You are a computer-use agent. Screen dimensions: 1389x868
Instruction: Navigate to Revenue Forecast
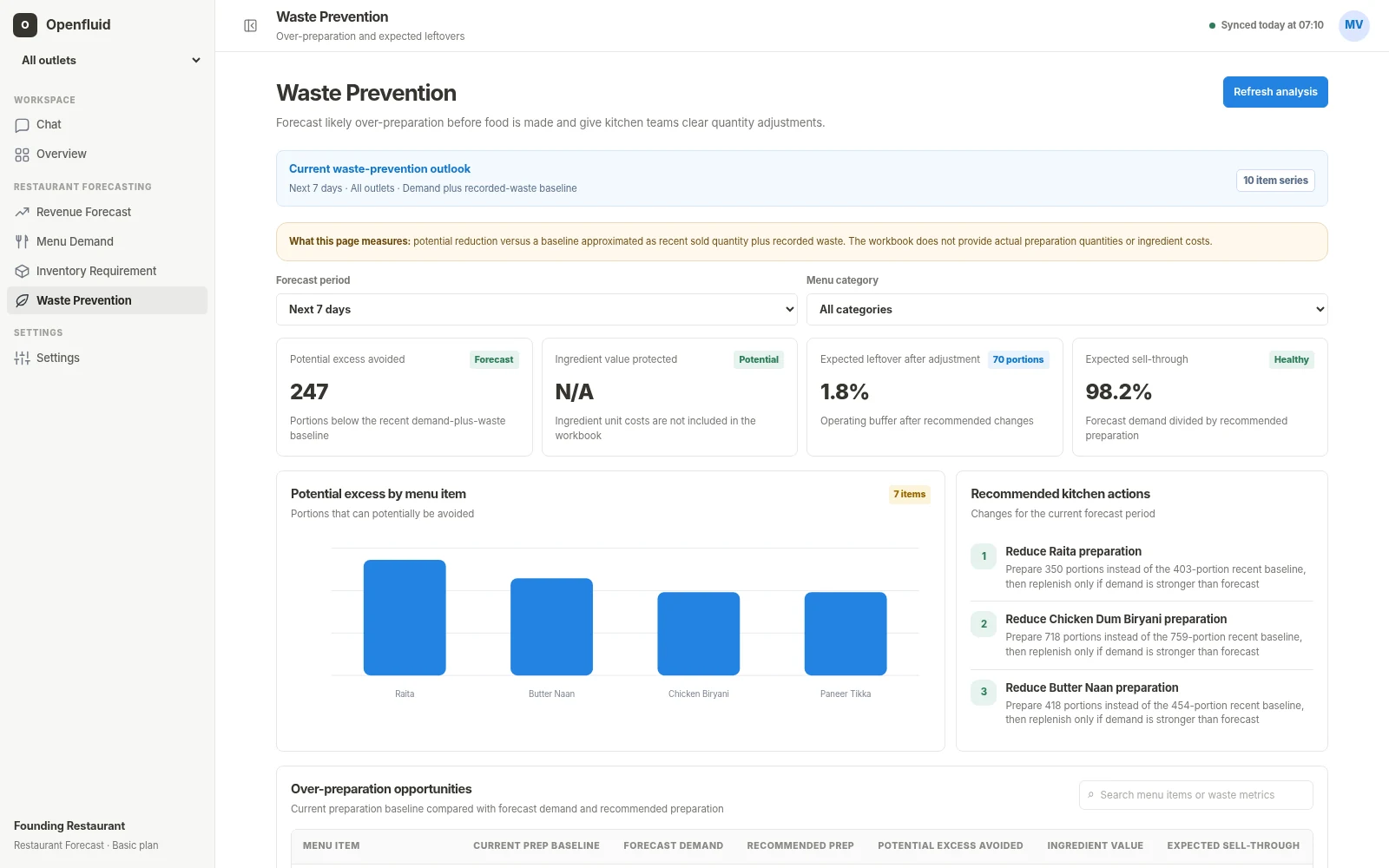[x=108, y=213]
